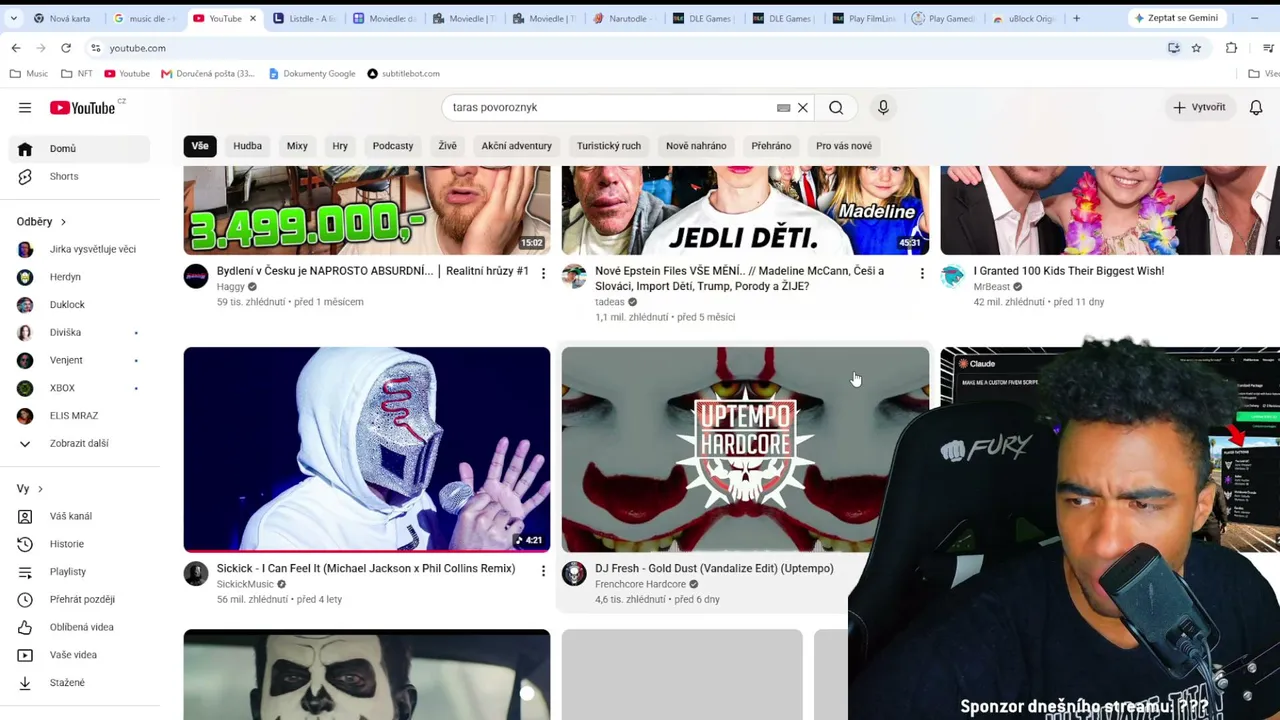Expand the Vy section chevron
This screenshot has height=720, width=1280.
coord(40,489)
